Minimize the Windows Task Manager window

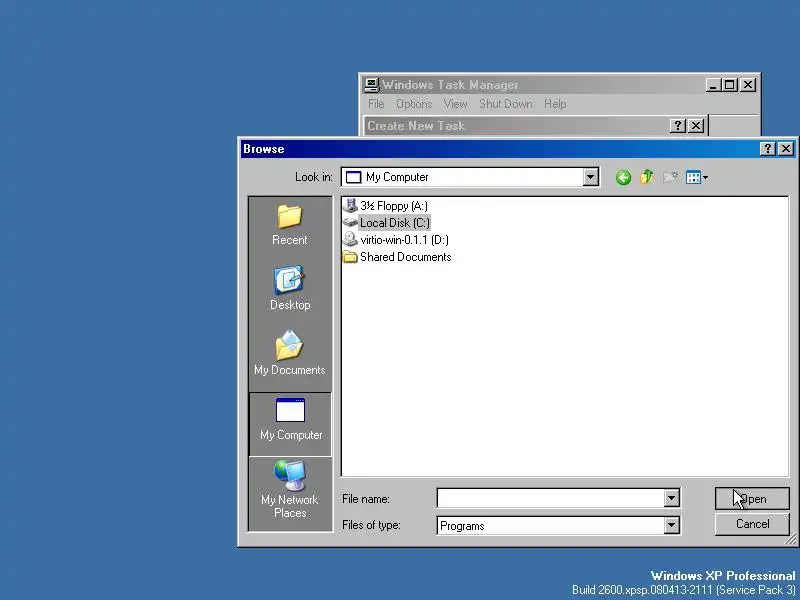coord(713,85)
